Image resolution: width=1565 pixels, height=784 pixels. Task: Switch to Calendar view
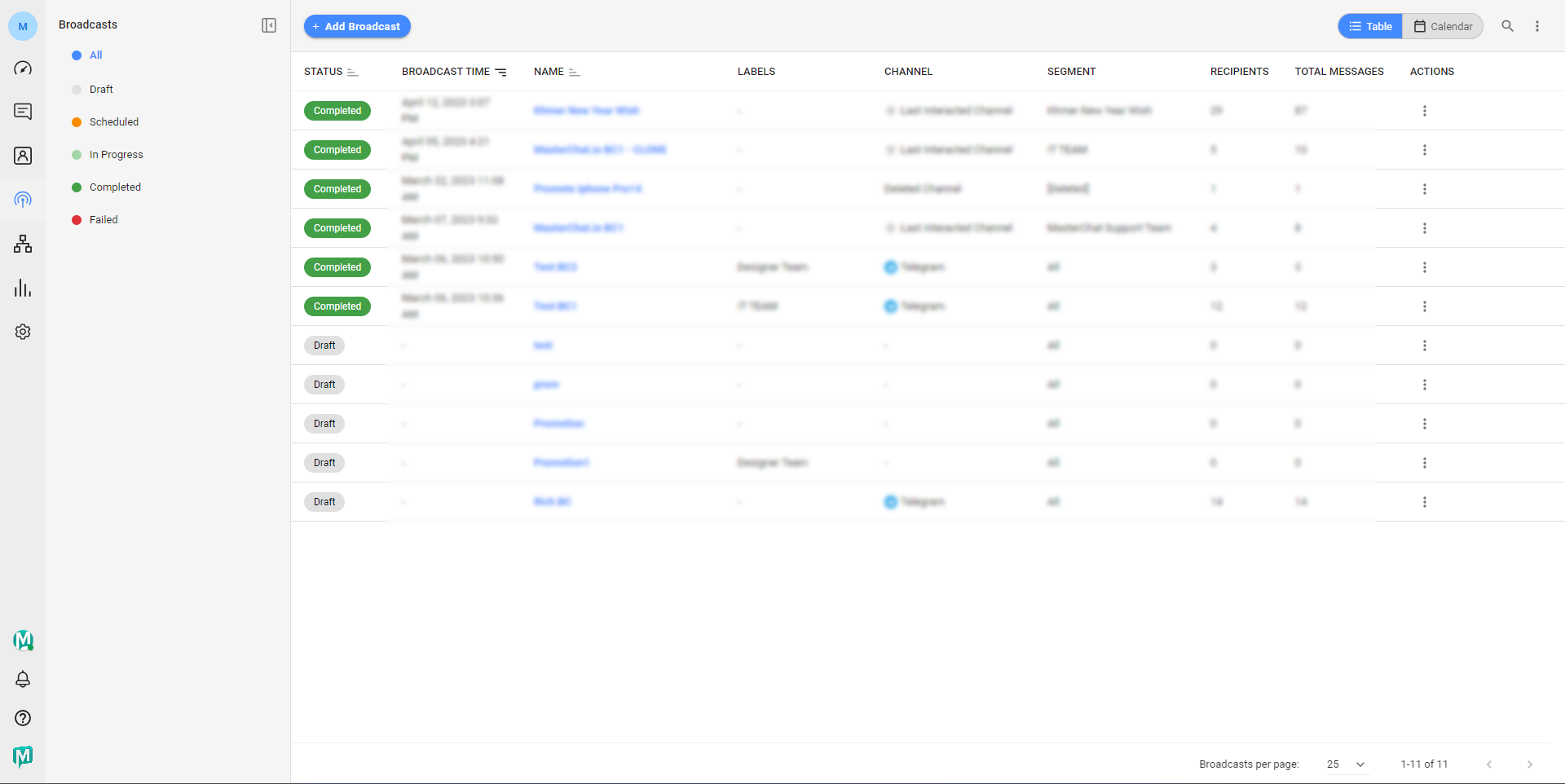pyautogui.click(x=1443, y=26)
